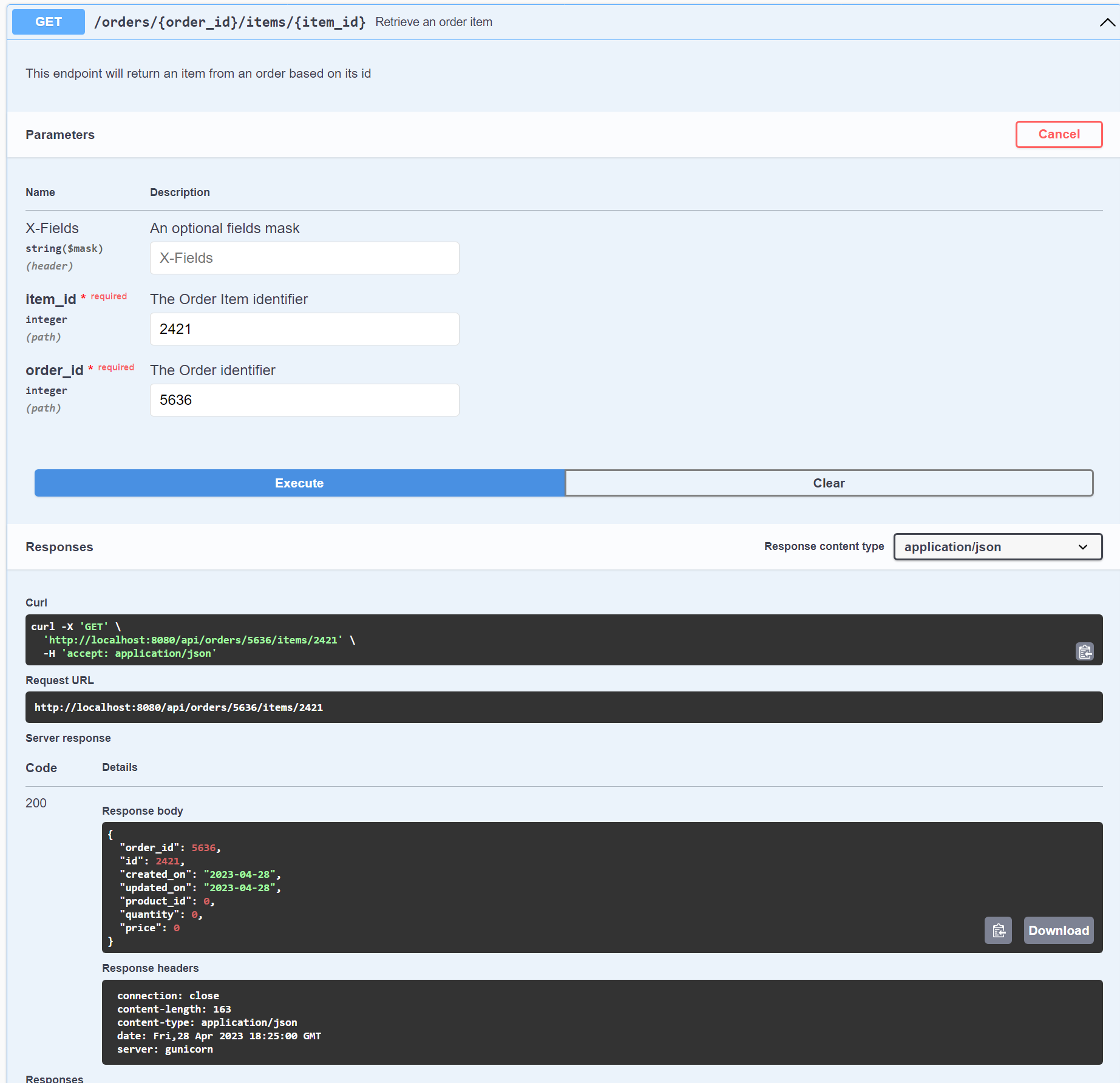Select the /orders/{order_id}/items/{item_id} path text
This screenshot has height=1083, width=1120.
tap(229, 22)
